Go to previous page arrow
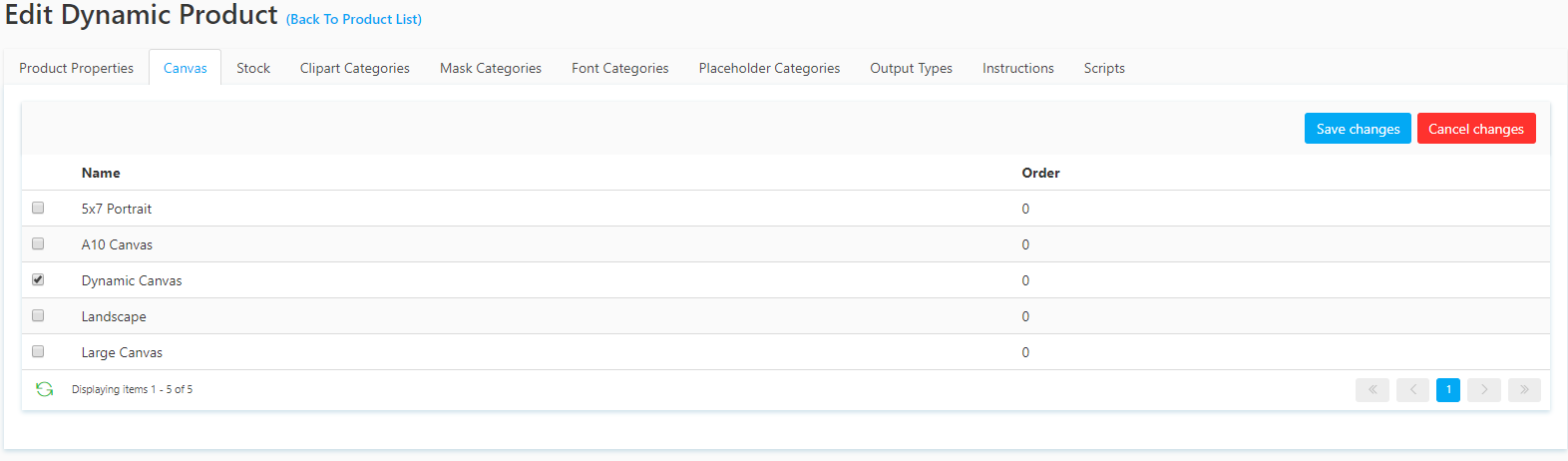Viewport: 1568px width, 461px height. pyautogui.click(x=1412, y=390)
